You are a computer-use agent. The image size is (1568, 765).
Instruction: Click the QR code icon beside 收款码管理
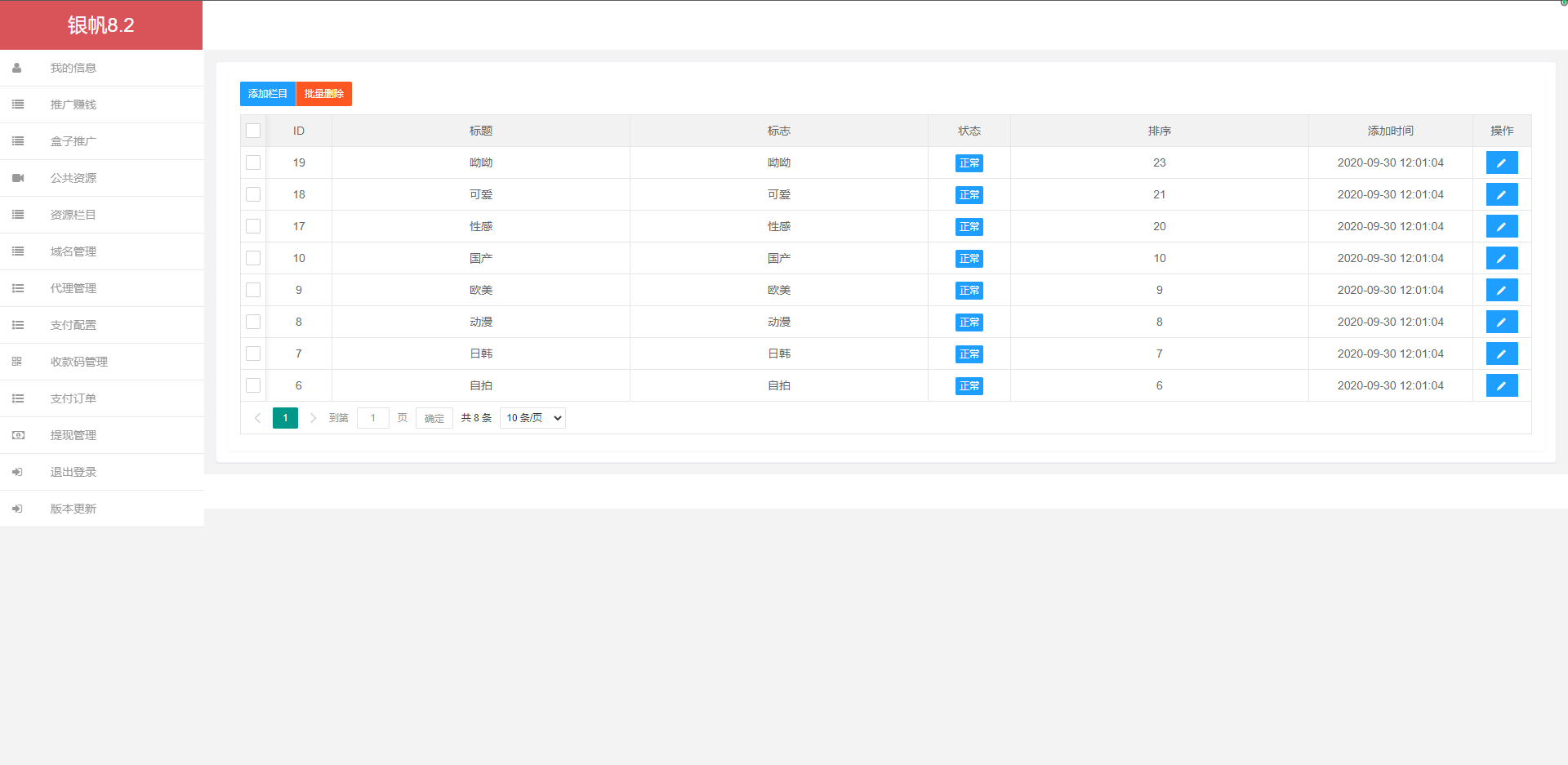(x=17, y=362)
